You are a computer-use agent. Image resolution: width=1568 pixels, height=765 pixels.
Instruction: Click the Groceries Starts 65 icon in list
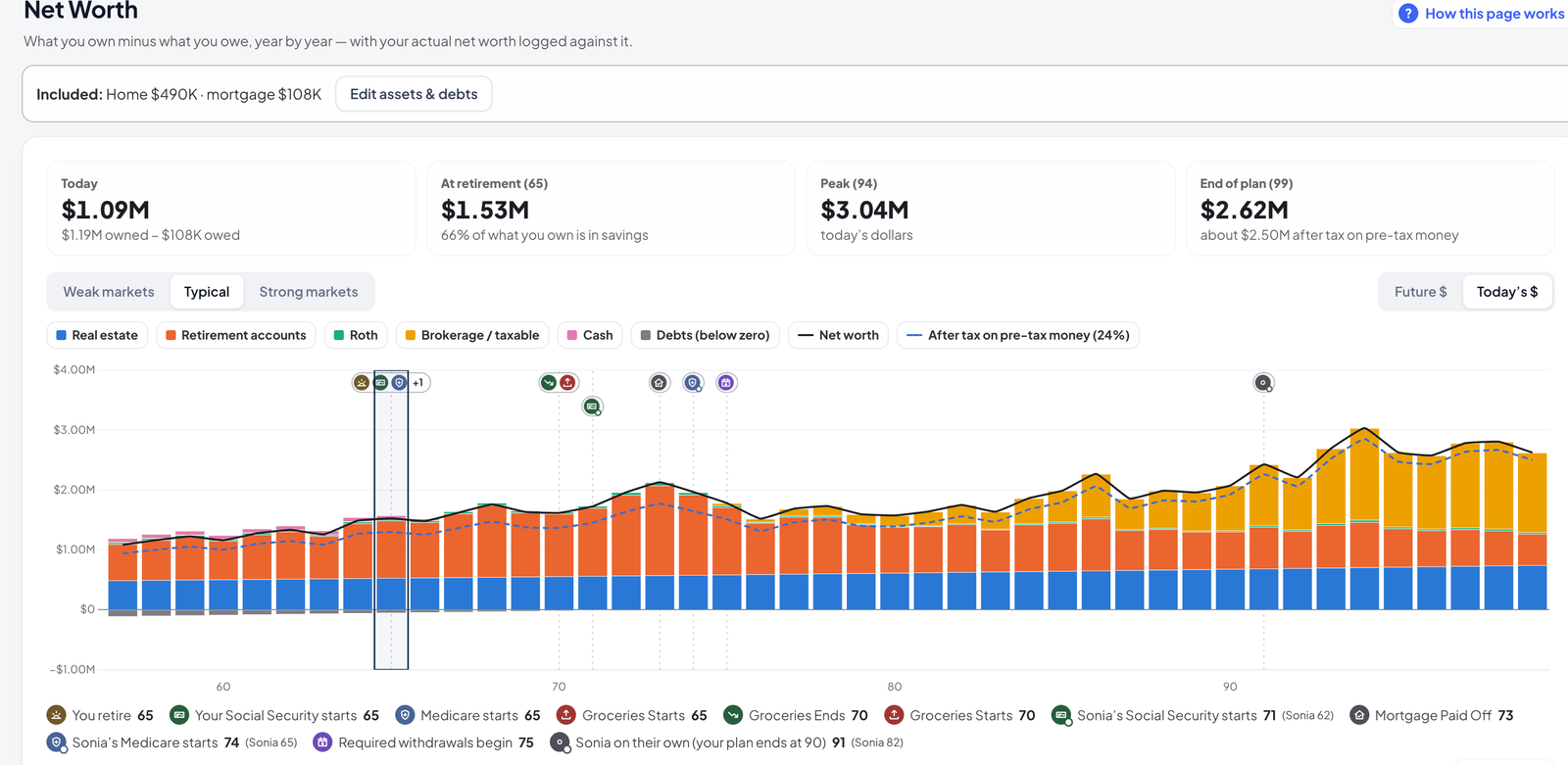[x=566, y=716]
